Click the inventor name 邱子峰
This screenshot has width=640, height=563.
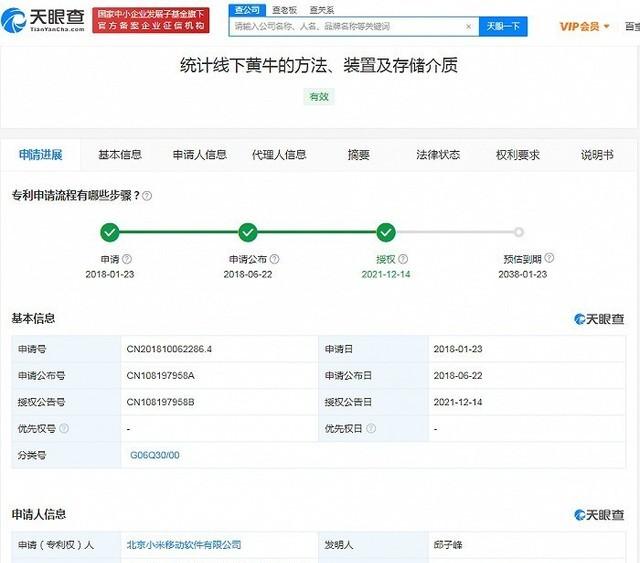click(448, 545)
